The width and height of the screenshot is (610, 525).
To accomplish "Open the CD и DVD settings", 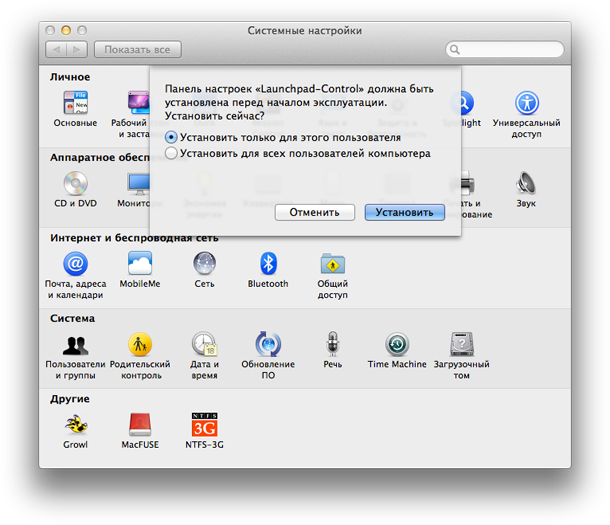I will (76, 184).
